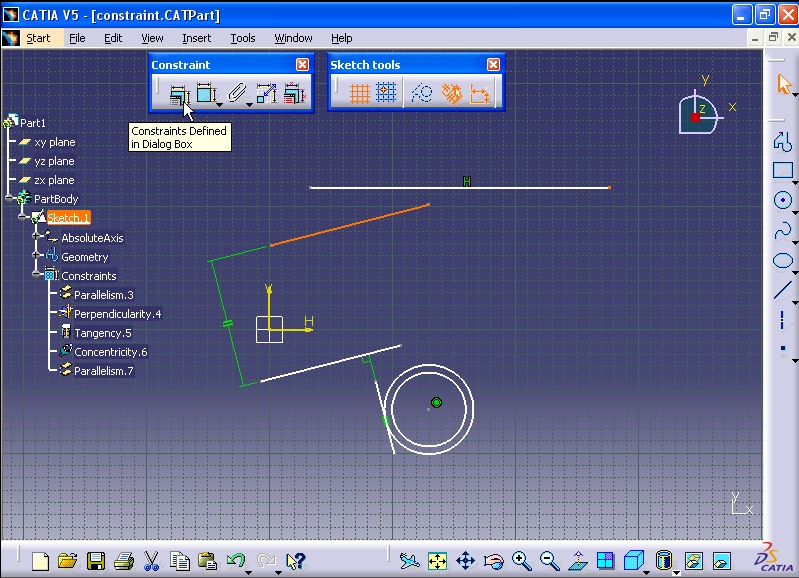This screenshot has height=578, width=799.
Task: Collapse the Constraints node
Action: point(36,274)
